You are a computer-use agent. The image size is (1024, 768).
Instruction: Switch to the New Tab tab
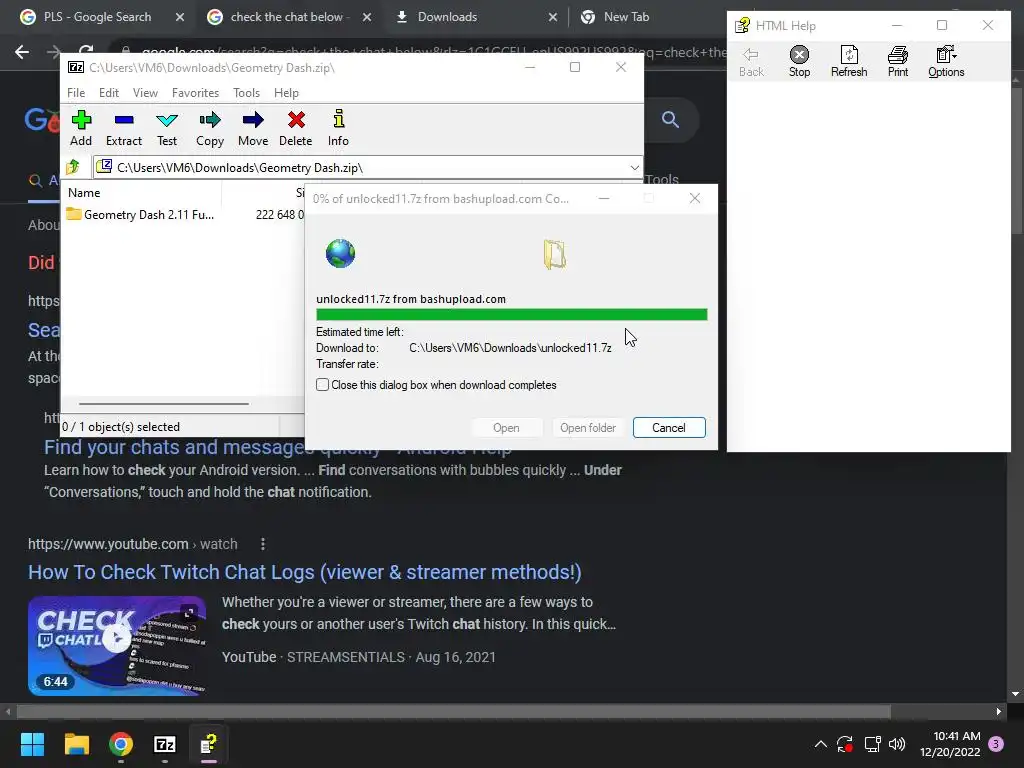point(626,17)
